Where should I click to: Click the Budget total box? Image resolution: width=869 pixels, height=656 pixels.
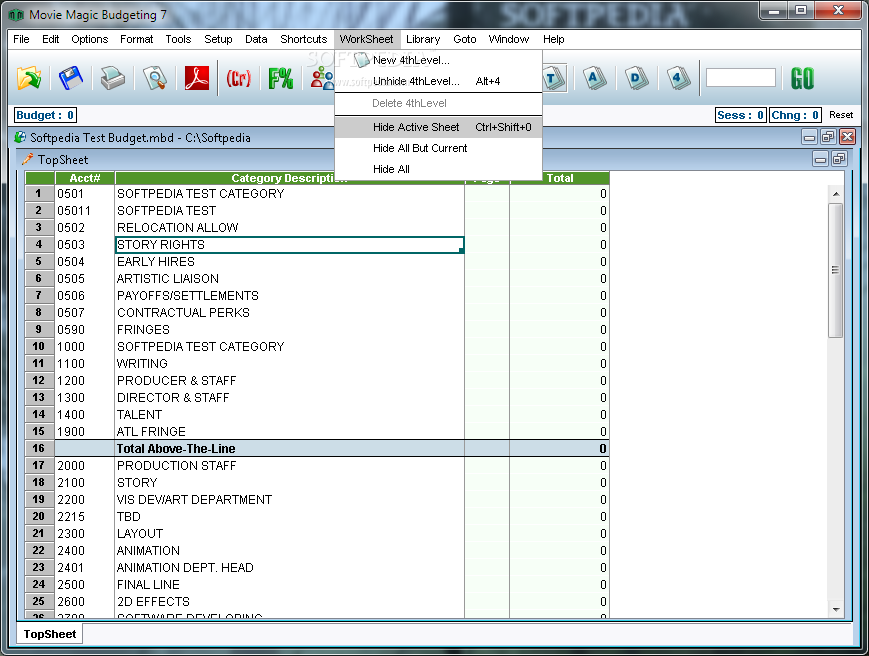tap(45, 115)
